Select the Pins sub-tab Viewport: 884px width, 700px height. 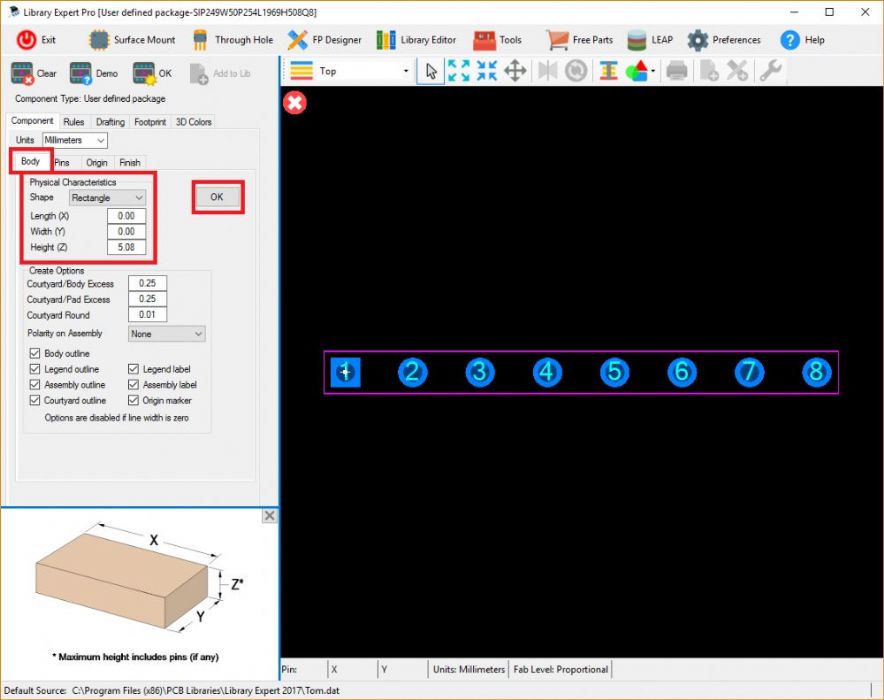click(x=62, y=162)
